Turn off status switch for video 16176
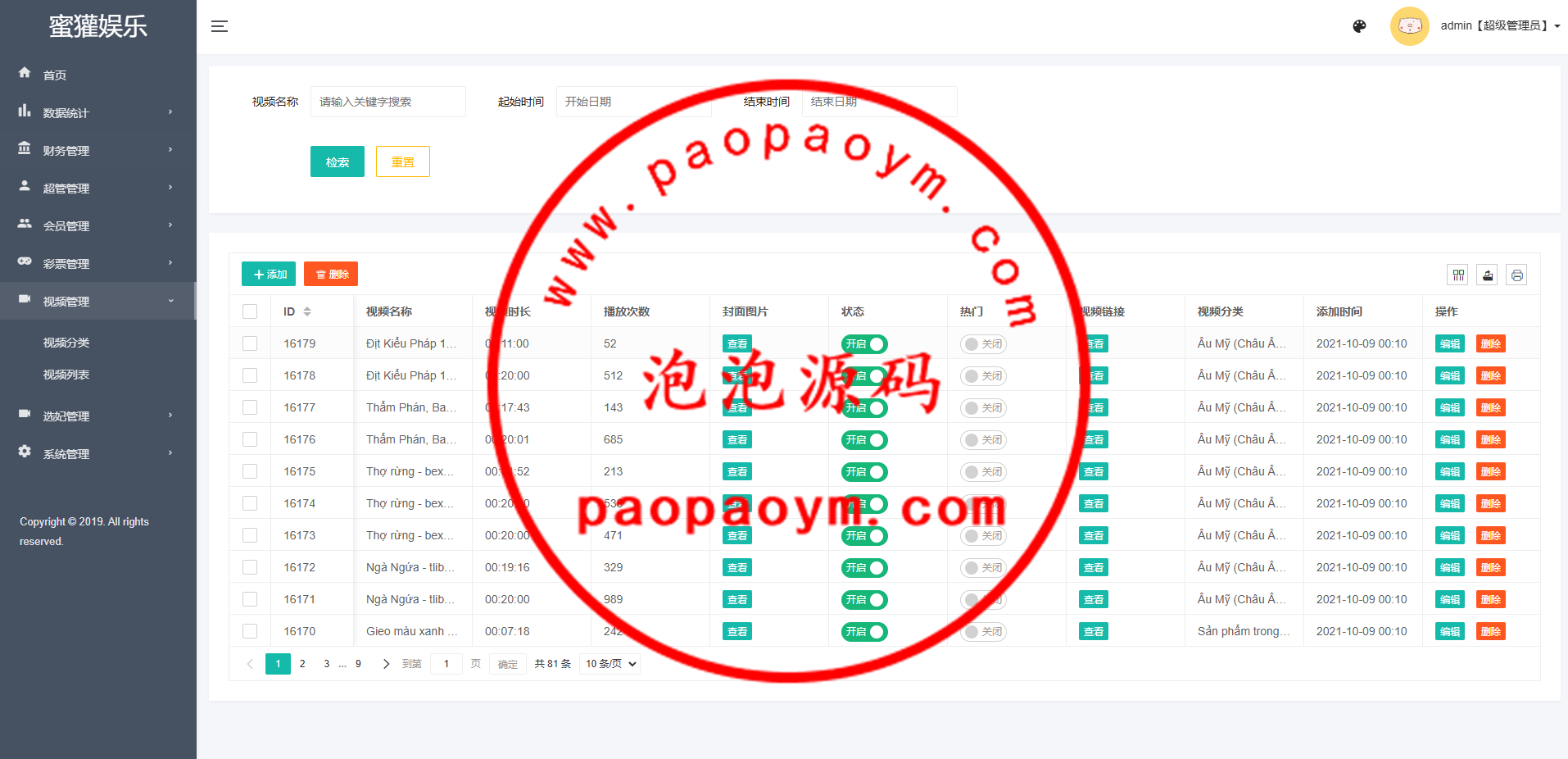This screenshot has width=1568, height=759. click(864, 440)
